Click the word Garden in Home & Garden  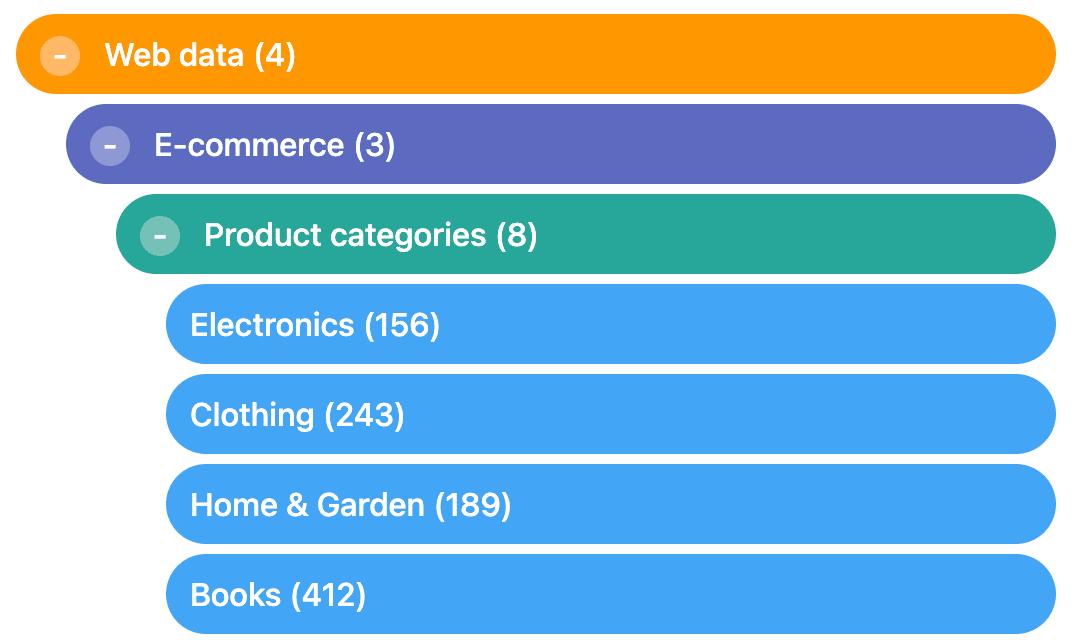(370, 505)
